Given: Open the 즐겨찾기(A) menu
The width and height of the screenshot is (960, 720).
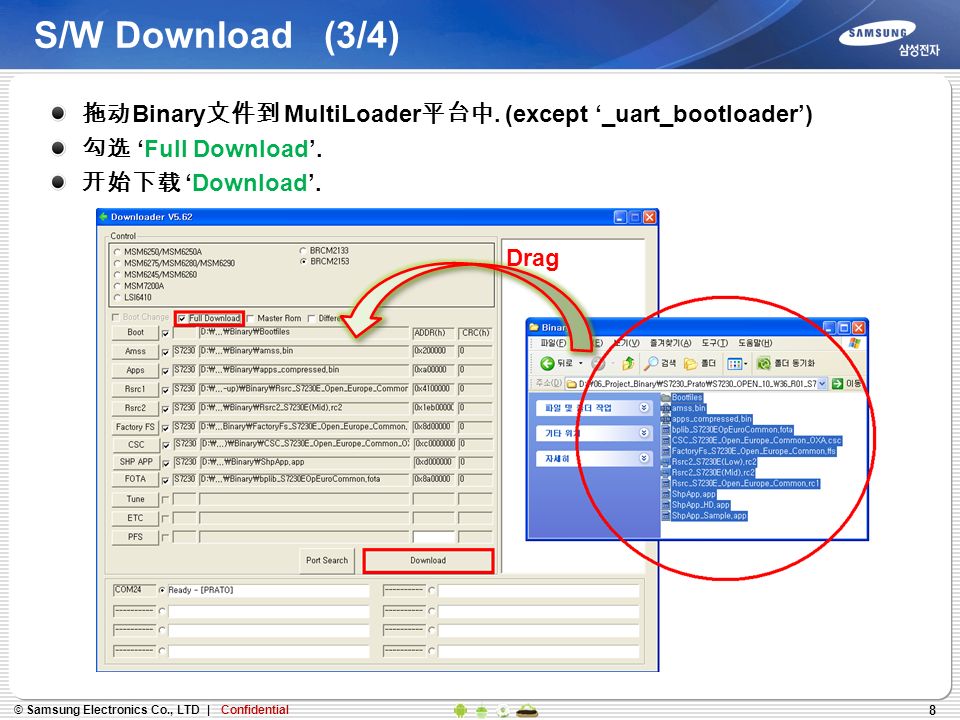Looking at the screenshot, I should 670,343.
